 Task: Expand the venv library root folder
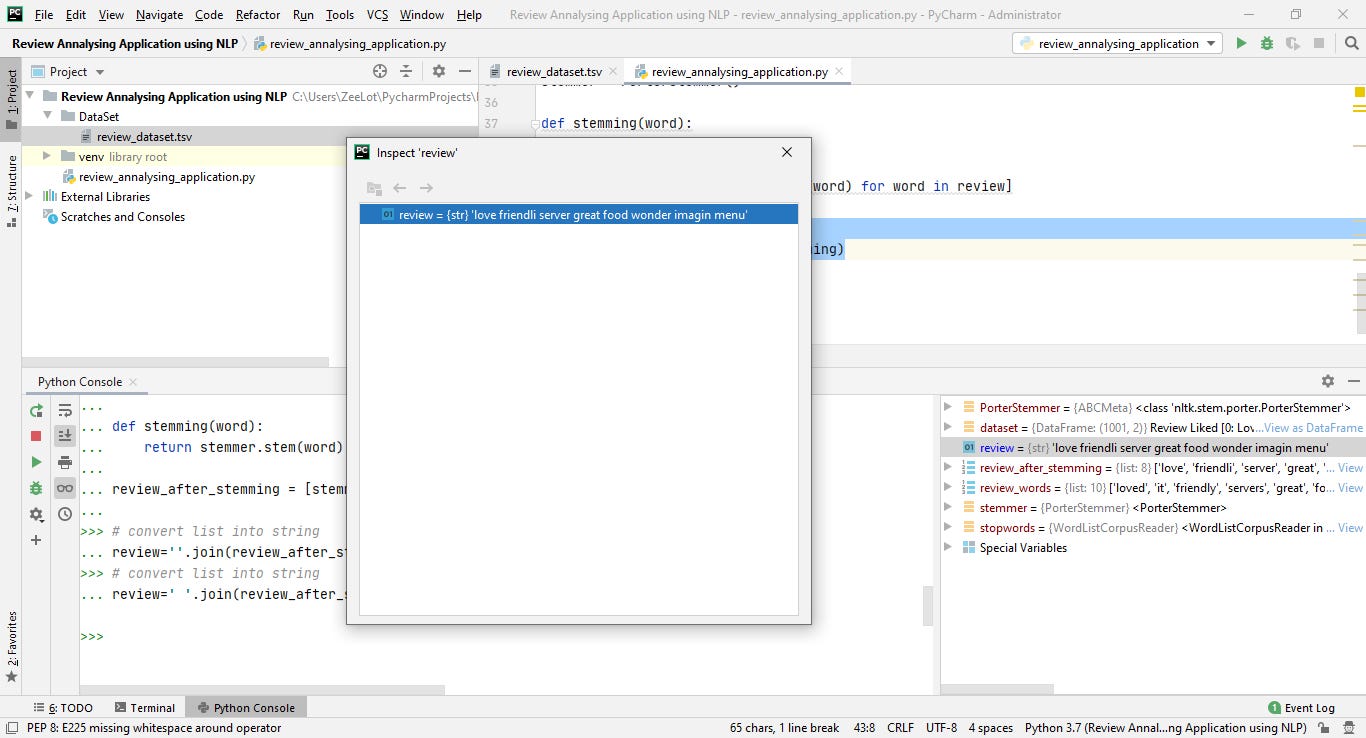click(45, 156)
